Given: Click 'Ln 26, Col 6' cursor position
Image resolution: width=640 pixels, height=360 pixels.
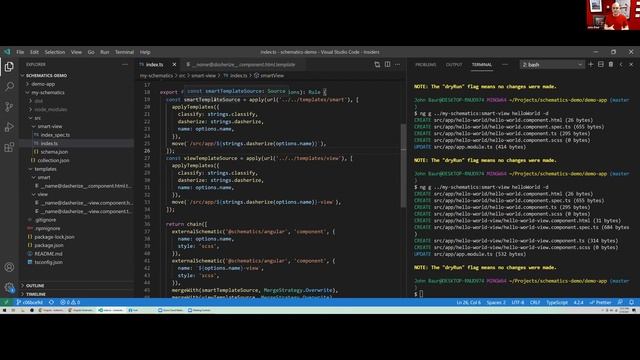Looking at the screenshot, I should [x=468, y=302].
